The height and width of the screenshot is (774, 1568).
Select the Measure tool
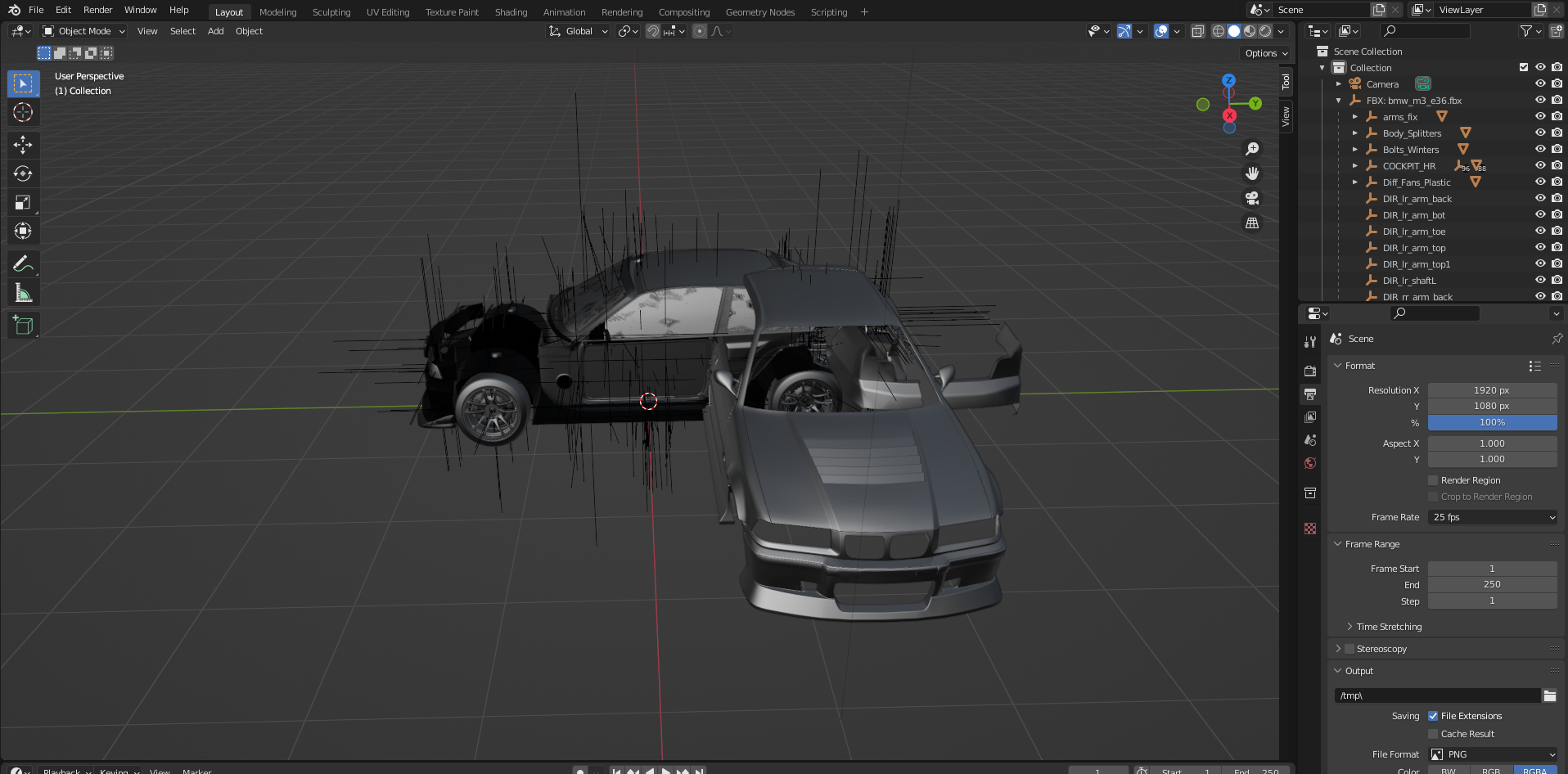pos(23,292)
